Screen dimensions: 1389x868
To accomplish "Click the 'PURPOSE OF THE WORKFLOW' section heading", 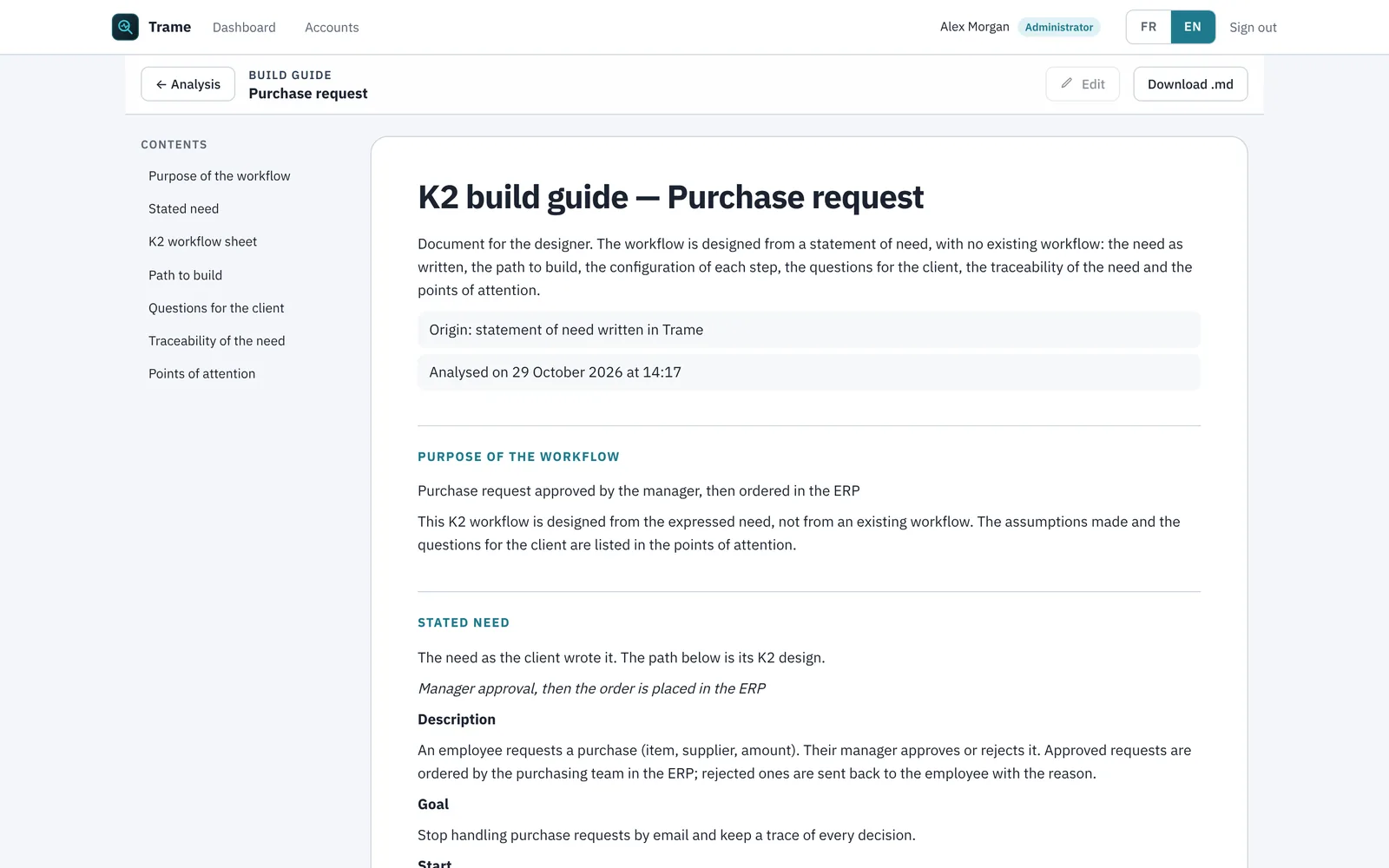I will pos(518,457).
